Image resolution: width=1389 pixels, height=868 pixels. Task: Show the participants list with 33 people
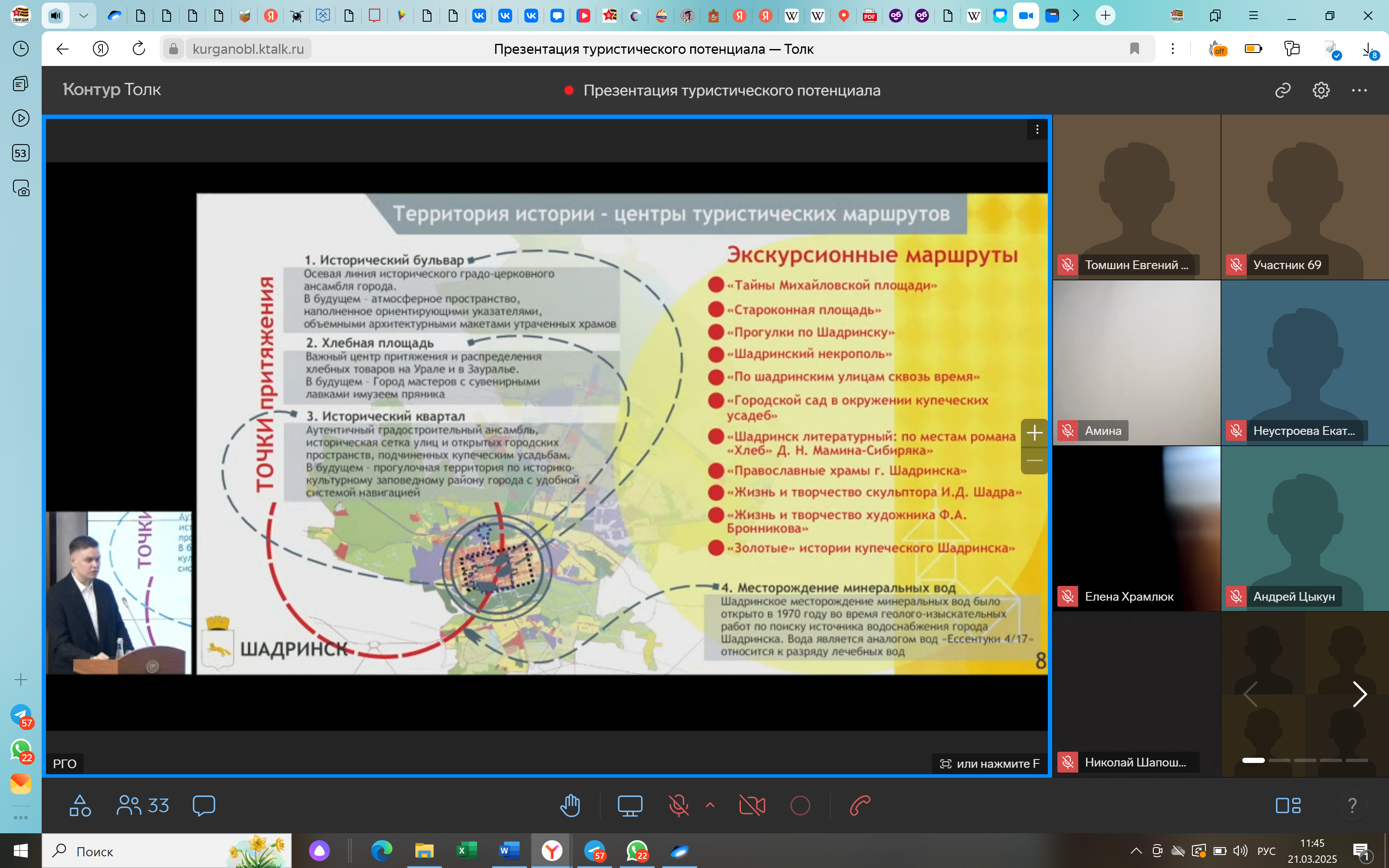point(142,806)
